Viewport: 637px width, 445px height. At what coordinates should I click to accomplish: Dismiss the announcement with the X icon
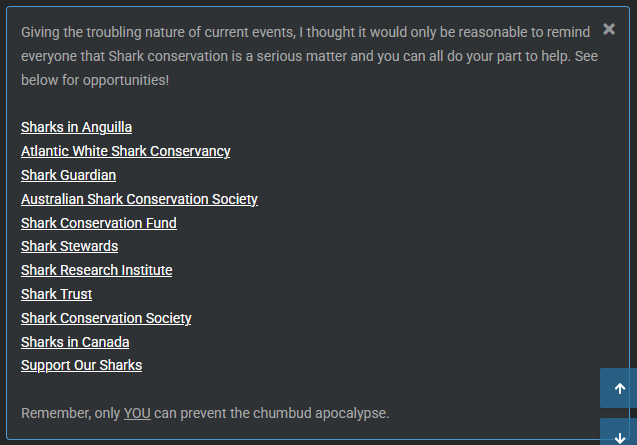point(609,29)
